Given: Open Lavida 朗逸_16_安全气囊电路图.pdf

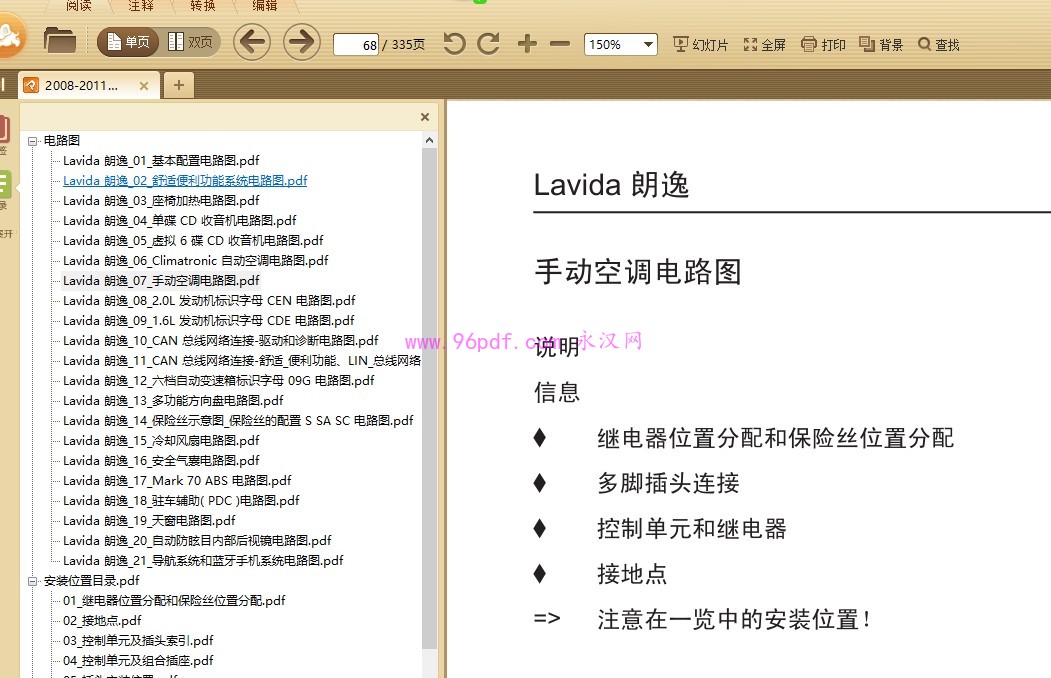Looking at the screenshot, I should point(161,461).
